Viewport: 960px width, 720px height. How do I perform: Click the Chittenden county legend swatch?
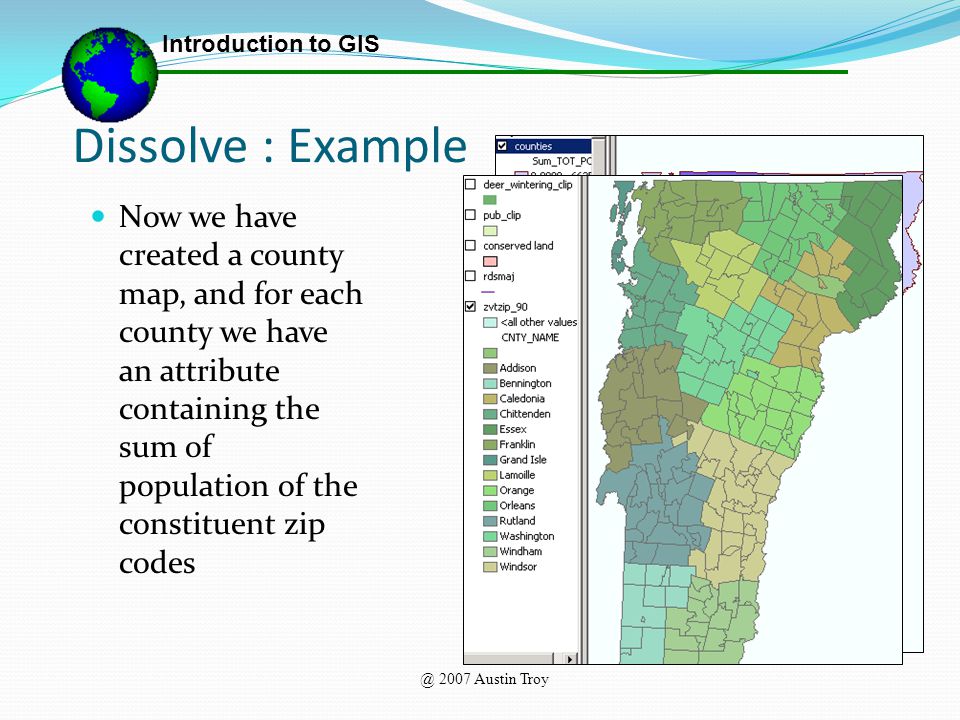point(490,414)
